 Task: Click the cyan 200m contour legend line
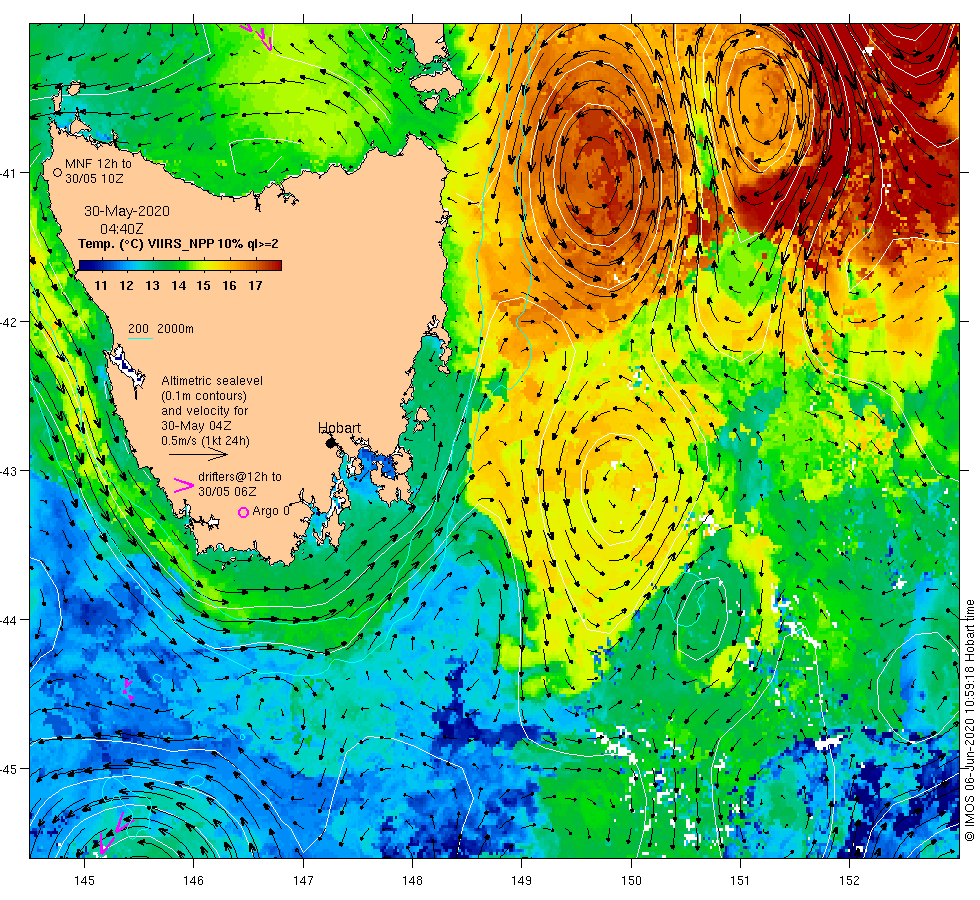pyautogui.click(x=140, y=339)
